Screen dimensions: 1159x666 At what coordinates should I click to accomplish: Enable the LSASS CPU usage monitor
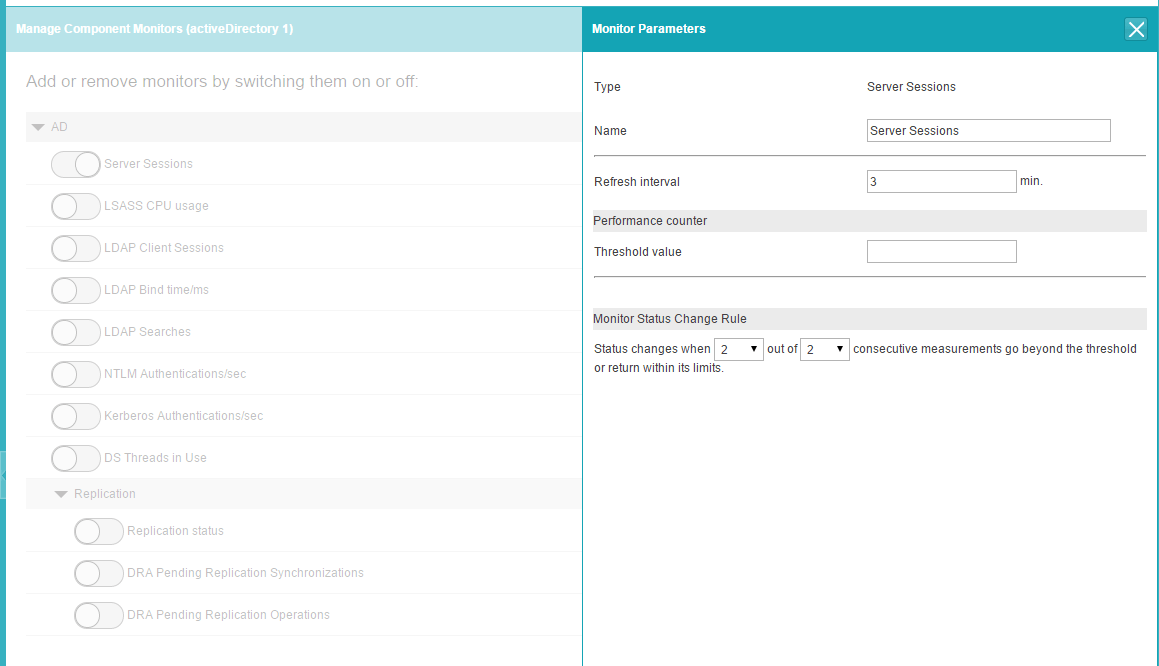coord(76,206)
